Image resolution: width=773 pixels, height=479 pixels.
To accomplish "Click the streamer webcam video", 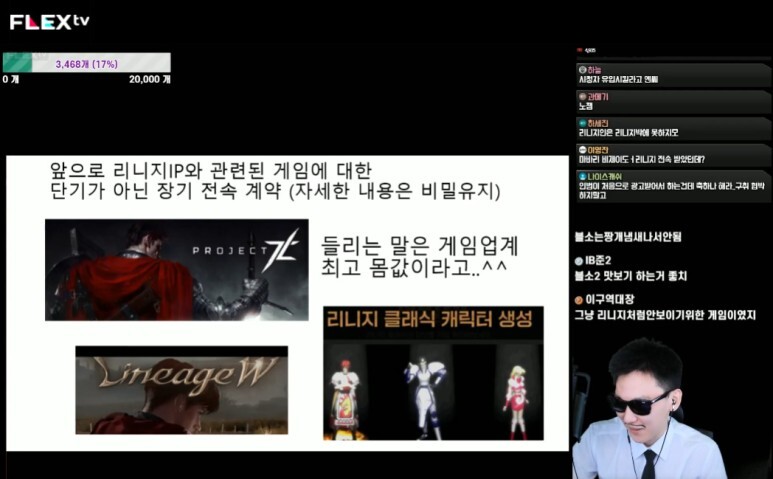I will pyautogui.click(x=648, y=409).
